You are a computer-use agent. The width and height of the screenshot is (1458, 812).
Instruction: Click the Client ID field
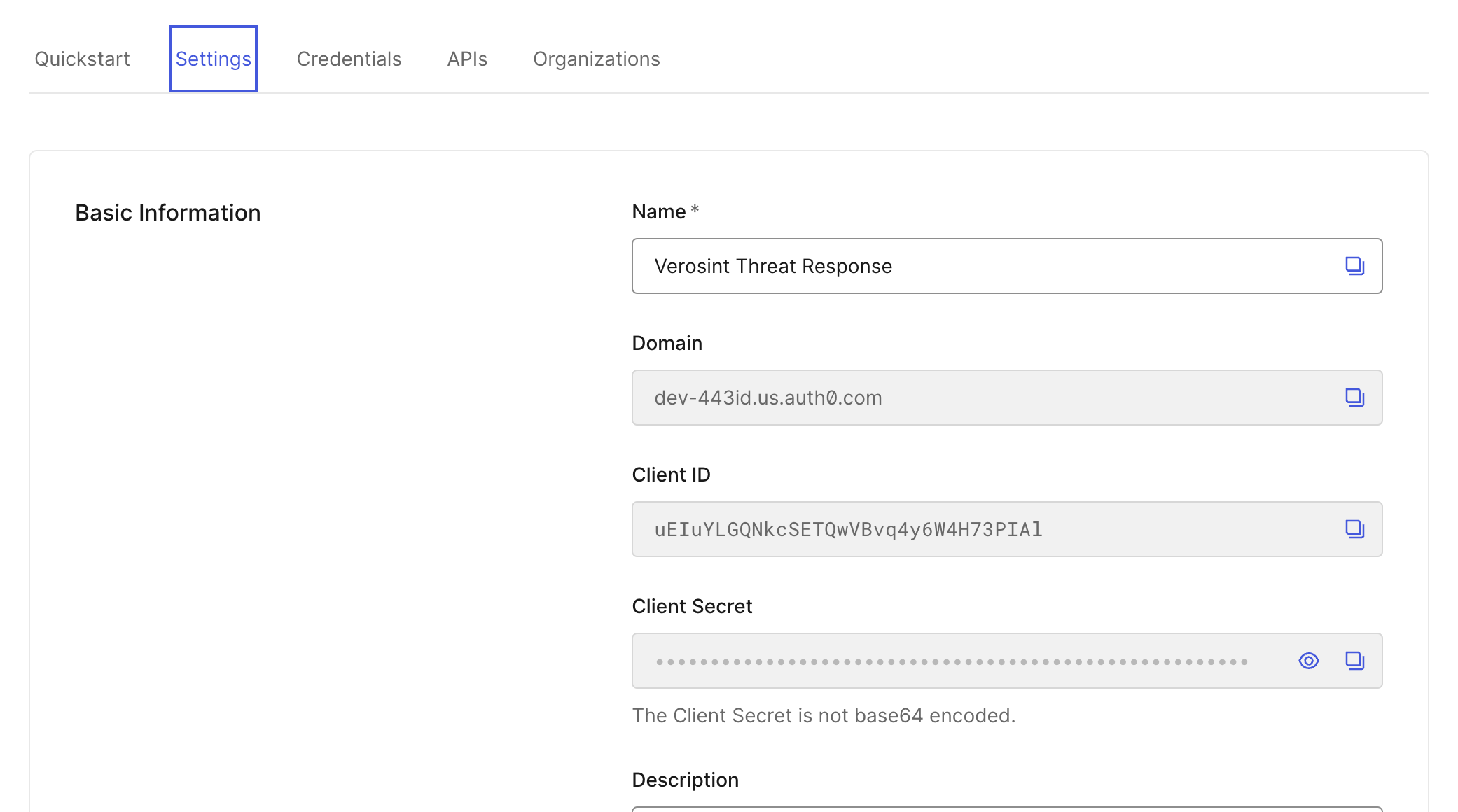[1007, 529]
